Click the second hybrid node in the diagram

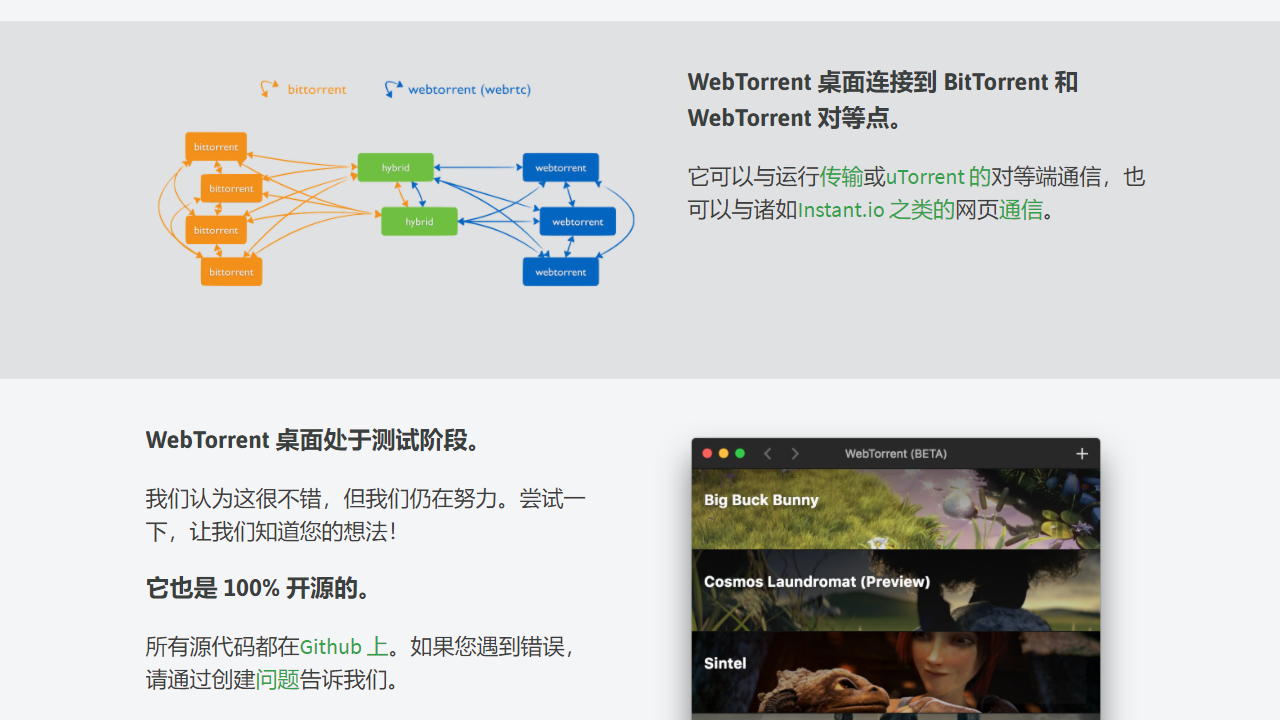coord(419,221)
